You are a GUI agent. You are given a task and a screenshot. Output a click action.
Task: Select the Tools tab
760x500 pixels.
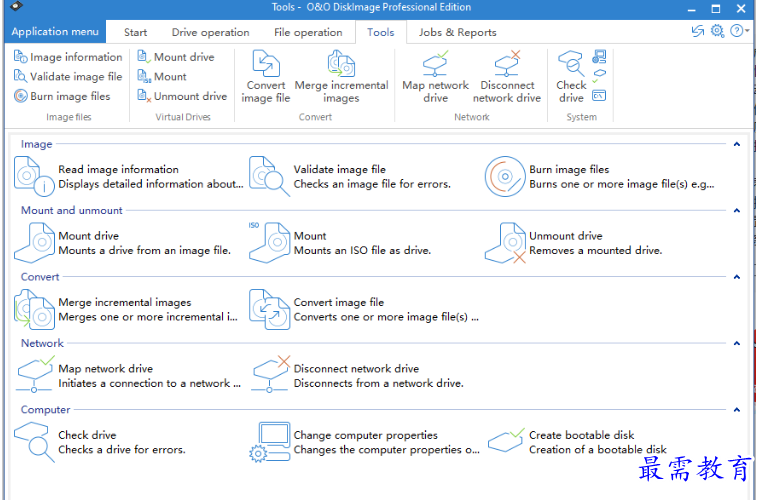[x=380, y=32]
